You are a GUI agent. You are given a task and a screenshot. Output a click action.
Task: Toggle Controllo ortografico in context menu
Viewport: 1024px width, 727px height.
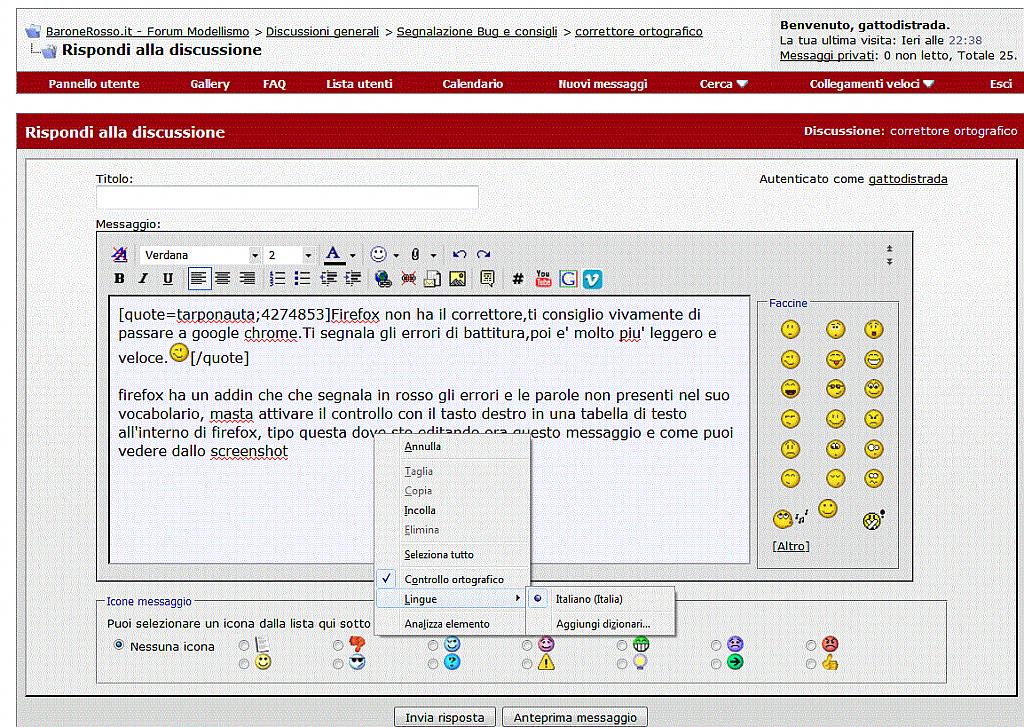(453, 579)
